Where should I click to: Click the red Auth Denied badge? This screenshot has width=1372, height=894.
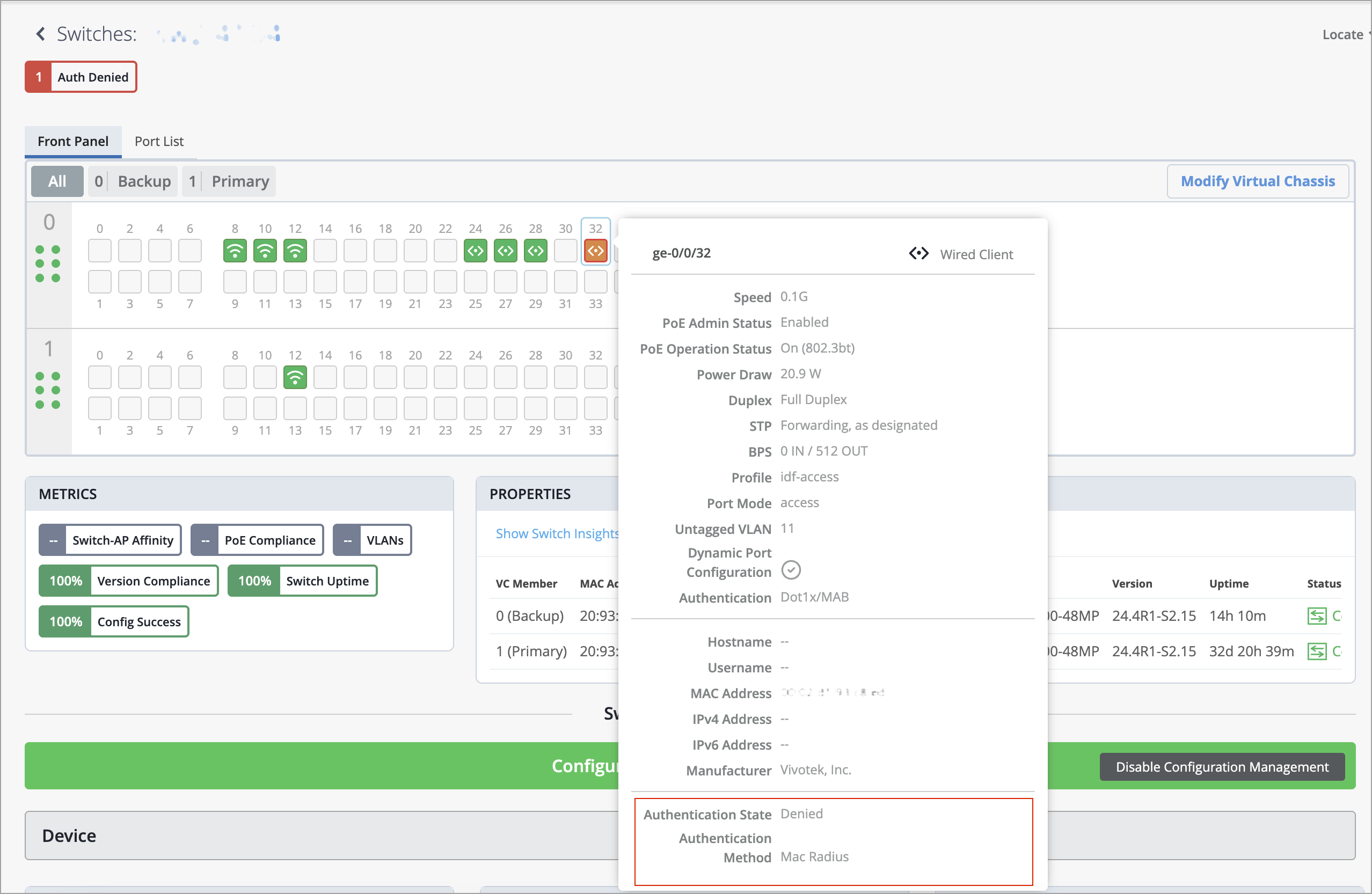pos(81,77)
